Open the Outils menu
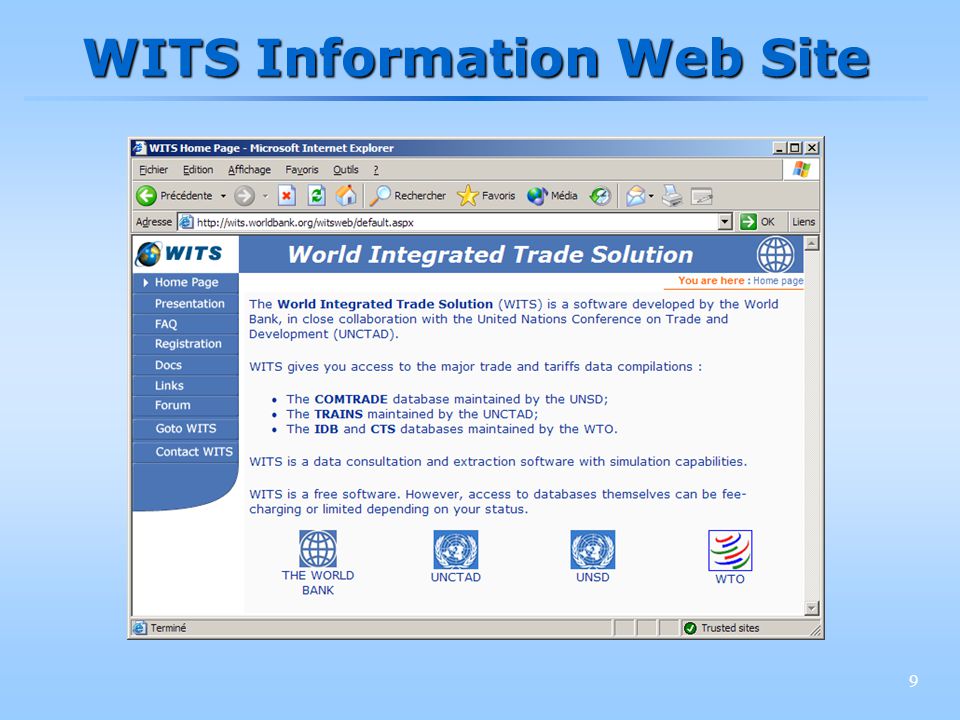The image size is (960, 720). coord(346,170)
